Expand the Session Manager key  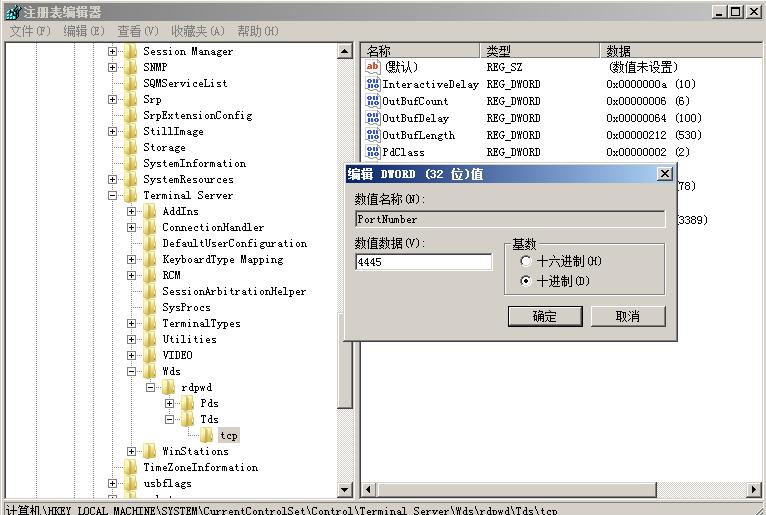click(112, 51)
